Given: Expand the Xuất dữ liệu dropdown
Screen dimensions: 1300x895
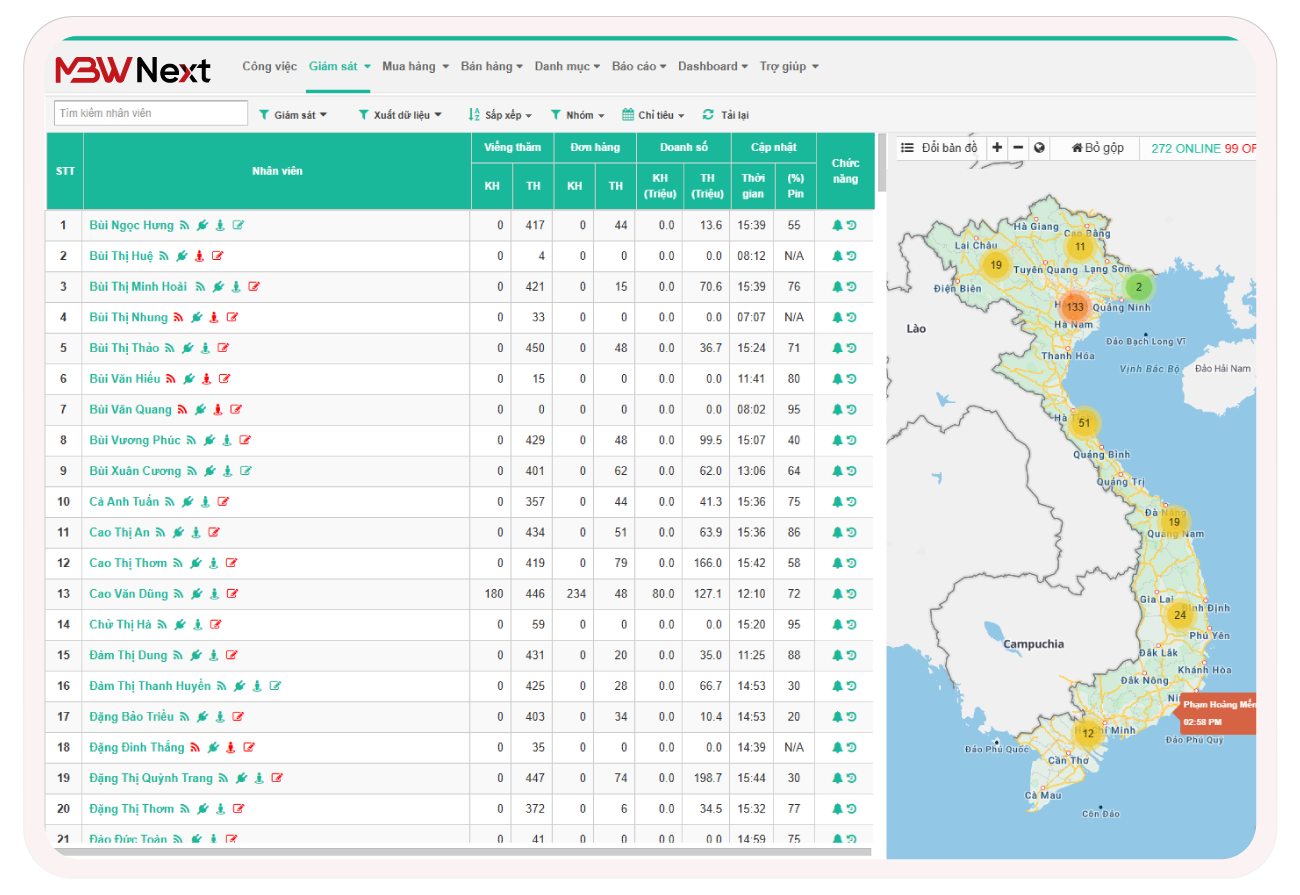Looking at the screenshot, I should pyautogui.click(x=400, y=115).
